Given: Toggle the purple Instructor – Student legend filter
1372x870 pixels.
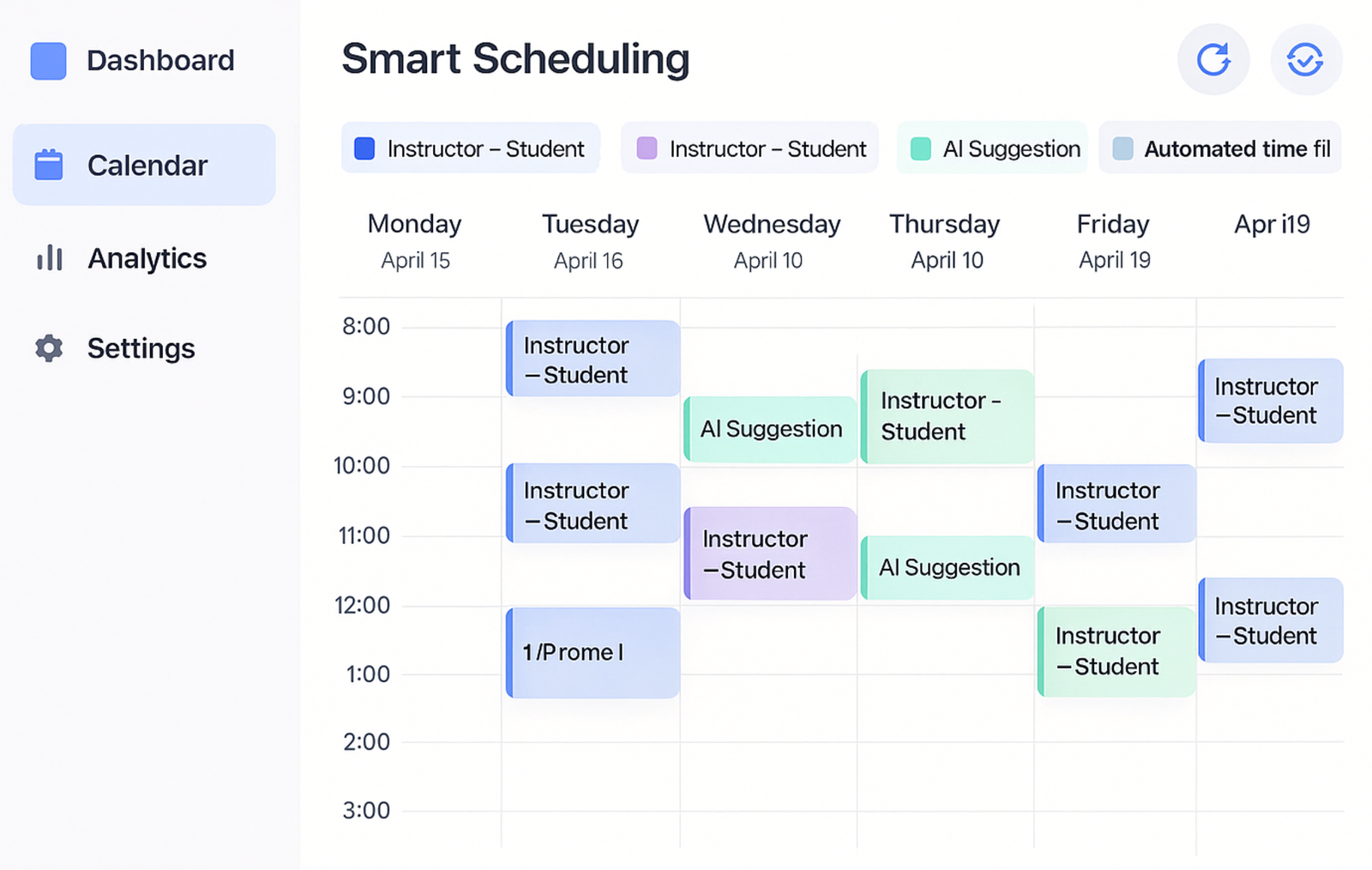Looking at the screenshot, I should pos(749,148).
